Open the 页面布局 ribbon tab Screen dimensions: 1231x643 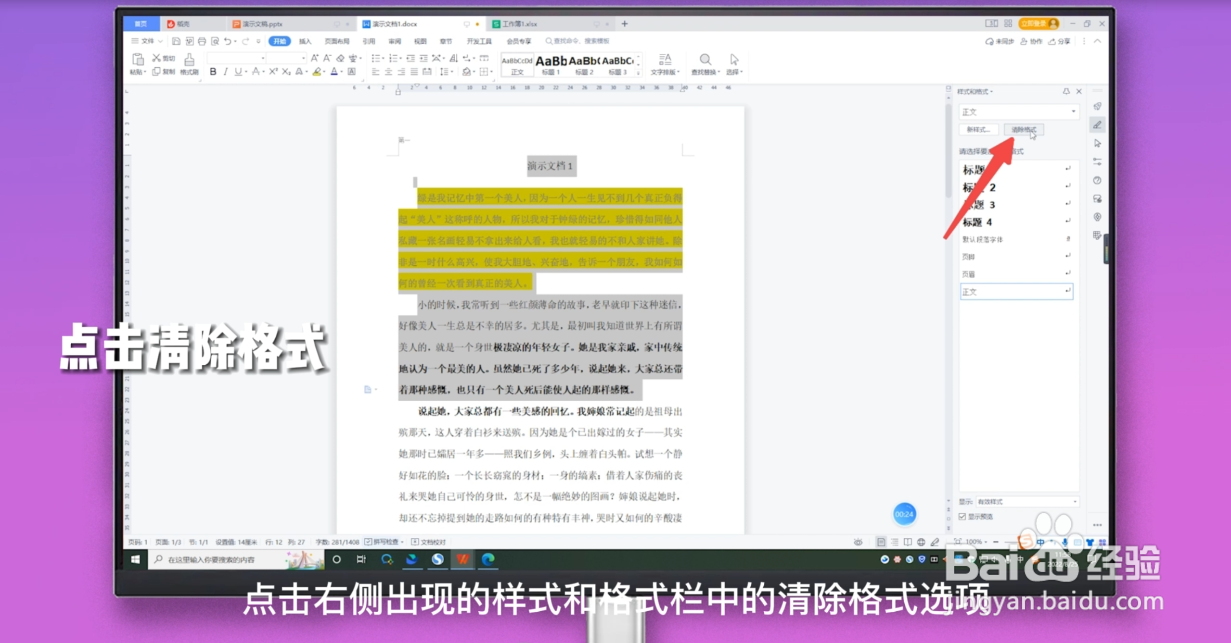click(x=337, y=41)
